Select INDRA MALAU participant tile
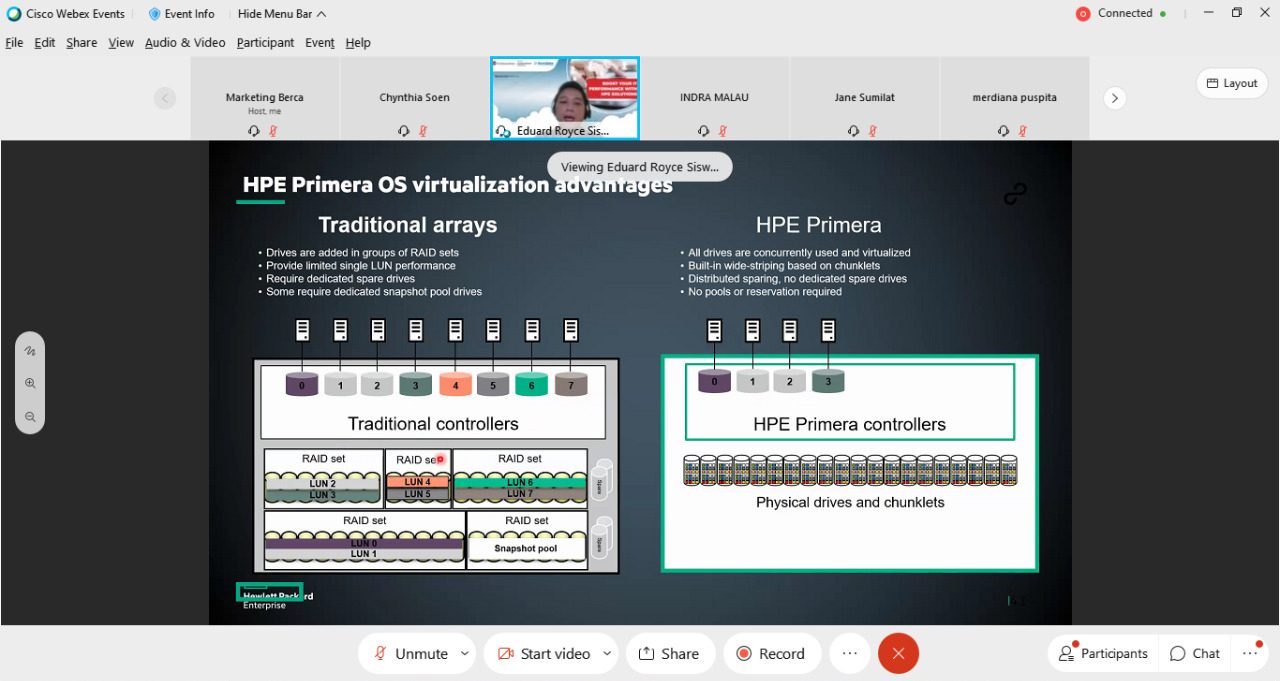Image resolution: width=1280 pixels, height=681 pixels. pos(714,98)
